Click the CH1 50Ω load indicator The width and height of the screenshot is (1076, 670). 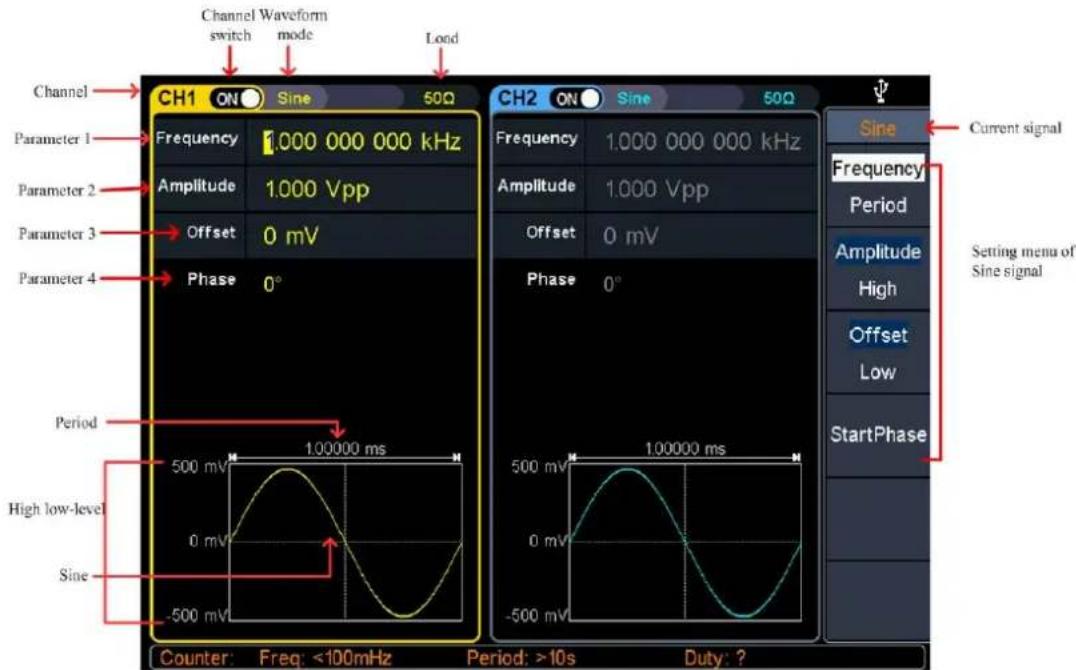439,98
